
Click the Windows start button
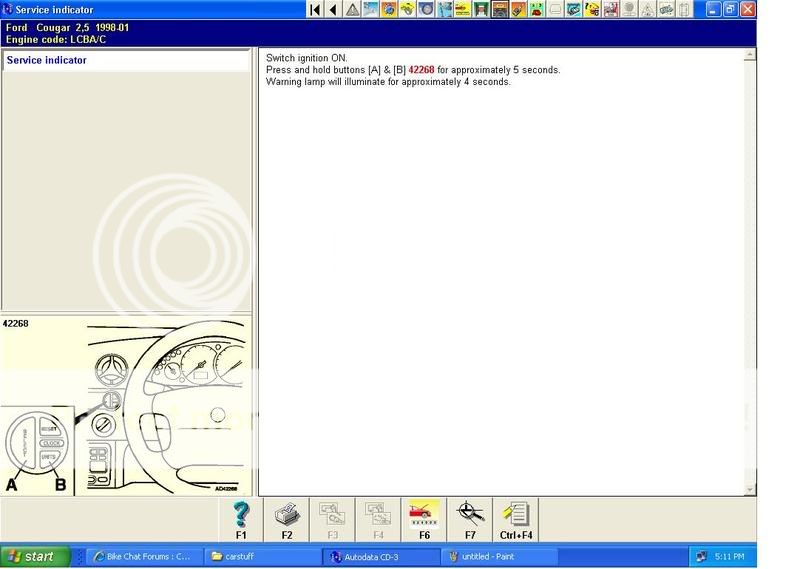pyautogui.click(x=35, y=556)
